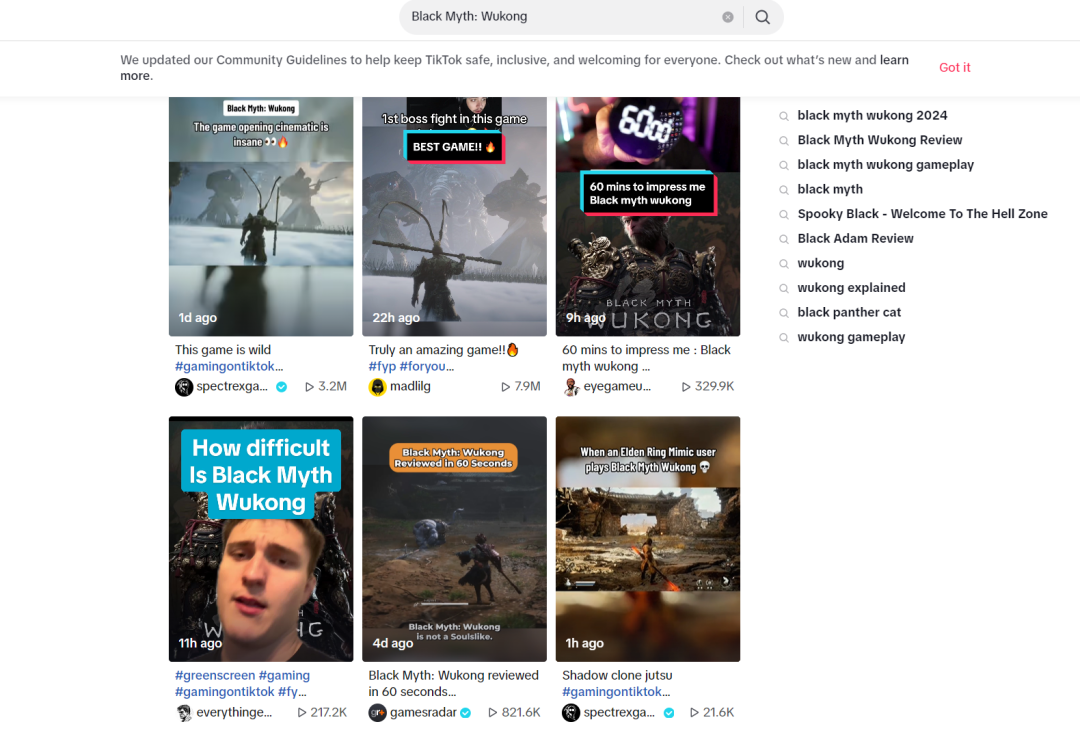Screen dimensions: 1080x735
Task: Click verified badge next to gamesradar
Action: click(466, 713)
